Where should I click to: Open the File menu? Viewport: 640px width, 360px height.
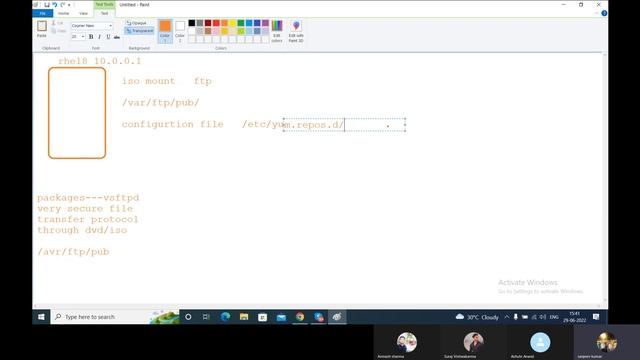click(42, 13)
